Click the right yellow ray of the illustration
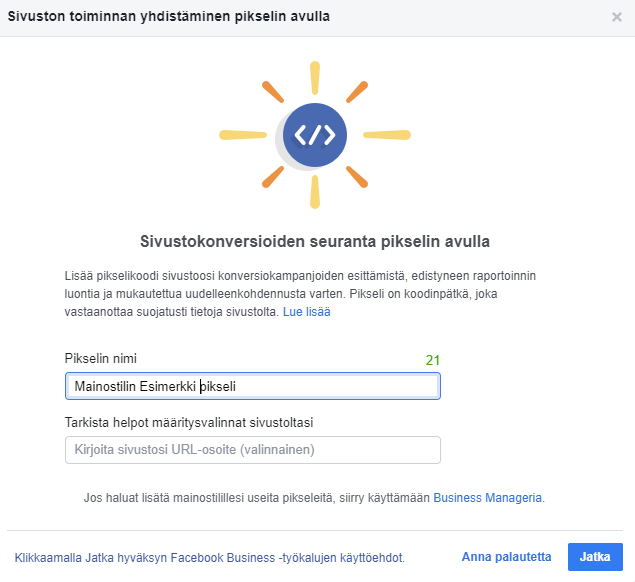This screenshot has width=635, height=582. point(387,135)
